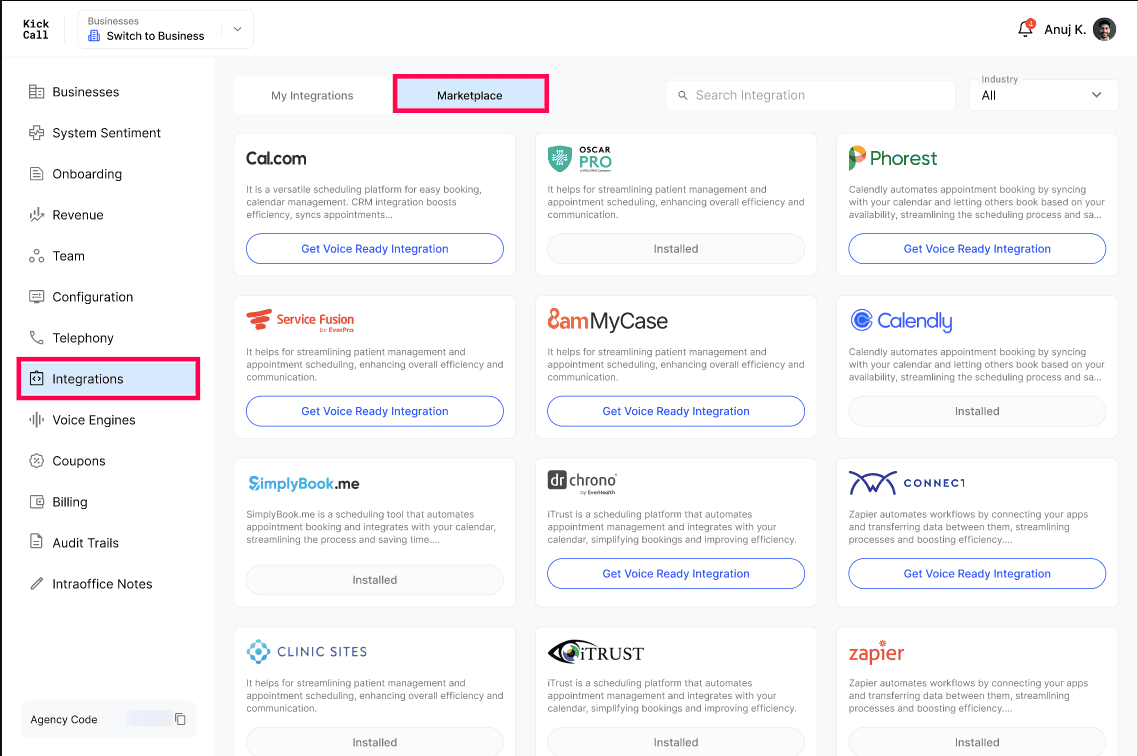Get Voice Ready Integration for Phorest
This screenshot has width=1138, height=756.
point(977,249)
